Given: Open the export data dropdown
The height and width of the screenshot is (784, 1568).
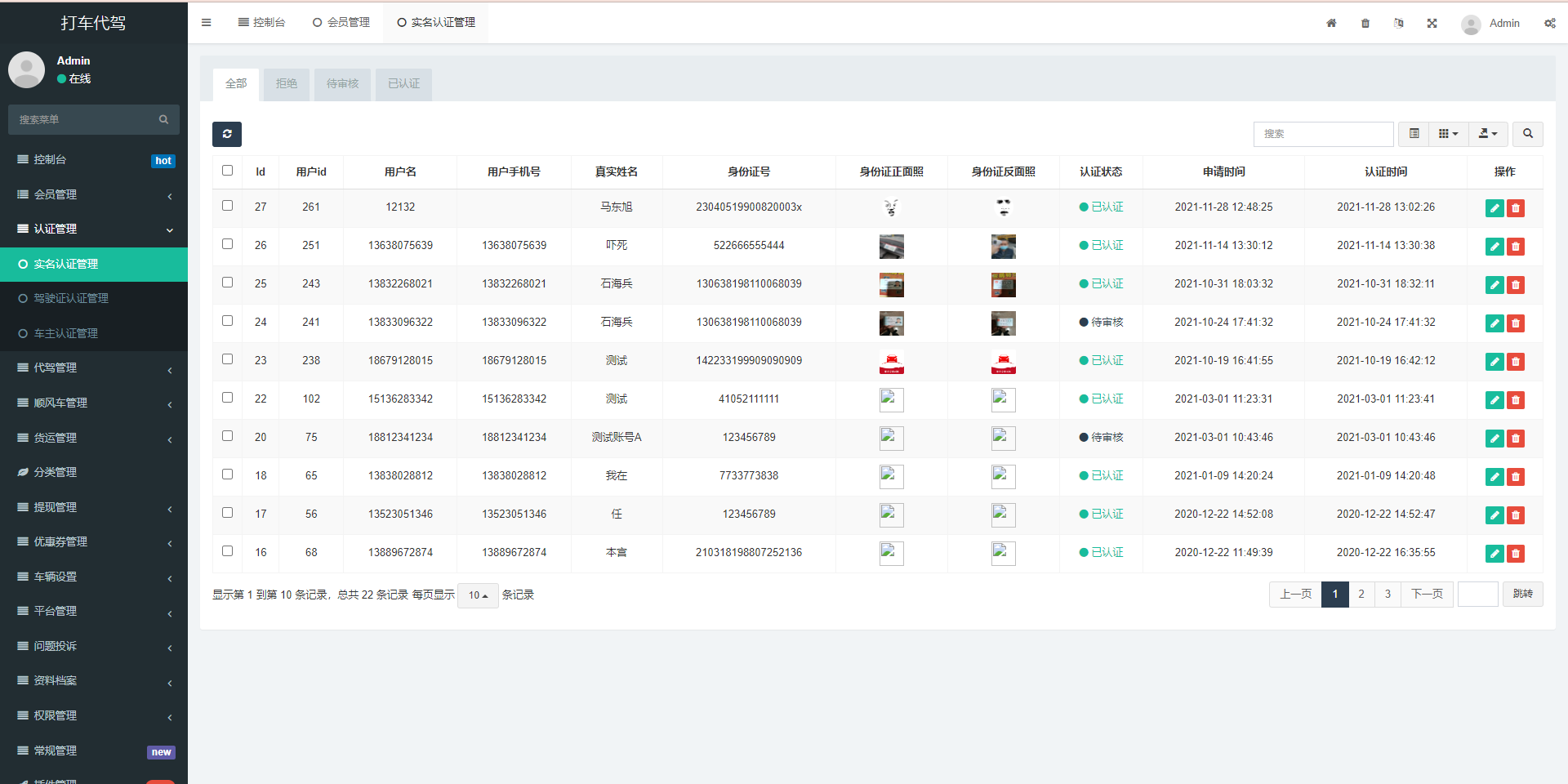Looking at the screenshot, I should 1488,134.
